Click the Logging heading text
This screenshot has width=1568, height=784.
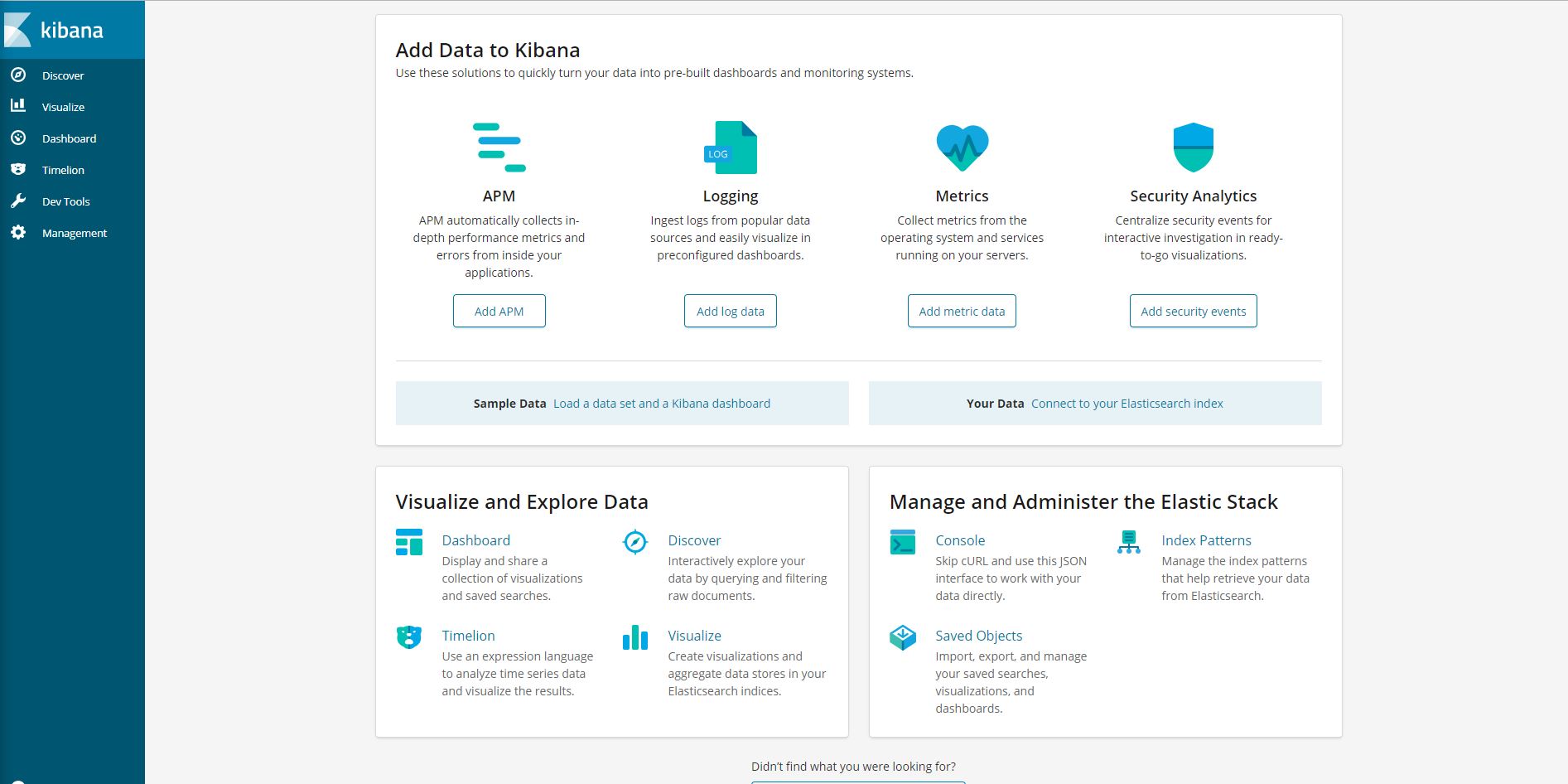tap(731, 196)
